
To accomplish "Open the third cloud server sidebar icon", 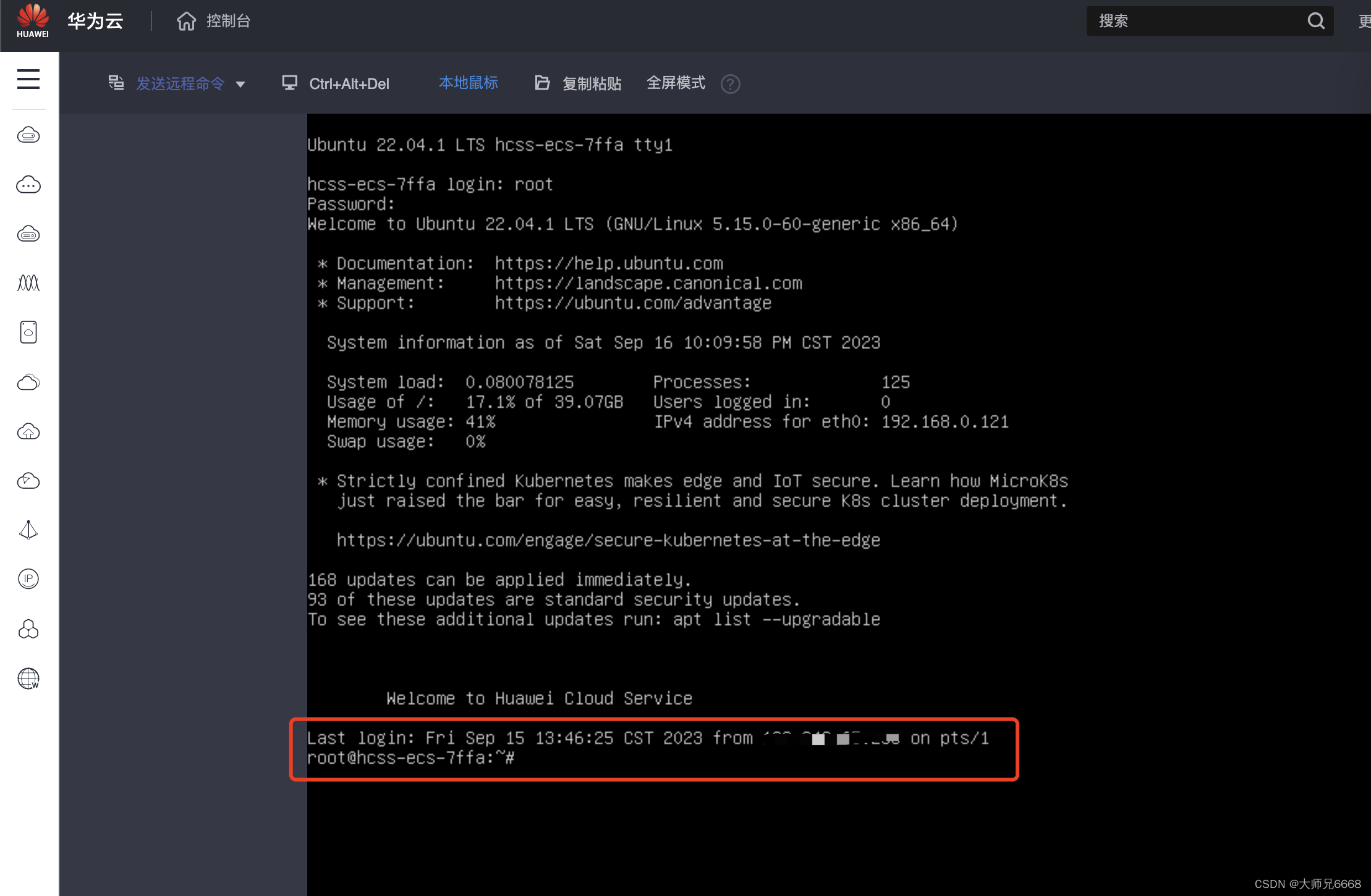I will click(x=28, y=234).
